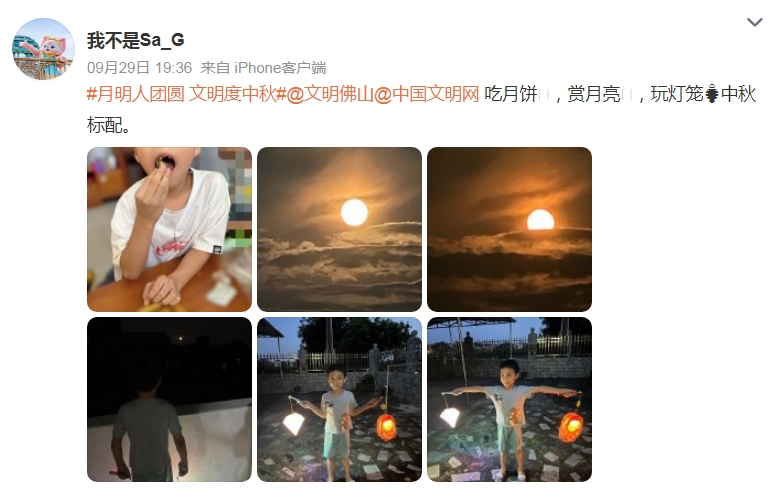Image resolution: width=771 pixels, height=501 pixels.
Task: View the dark photo of the boy's back
Action: point(169,399)
